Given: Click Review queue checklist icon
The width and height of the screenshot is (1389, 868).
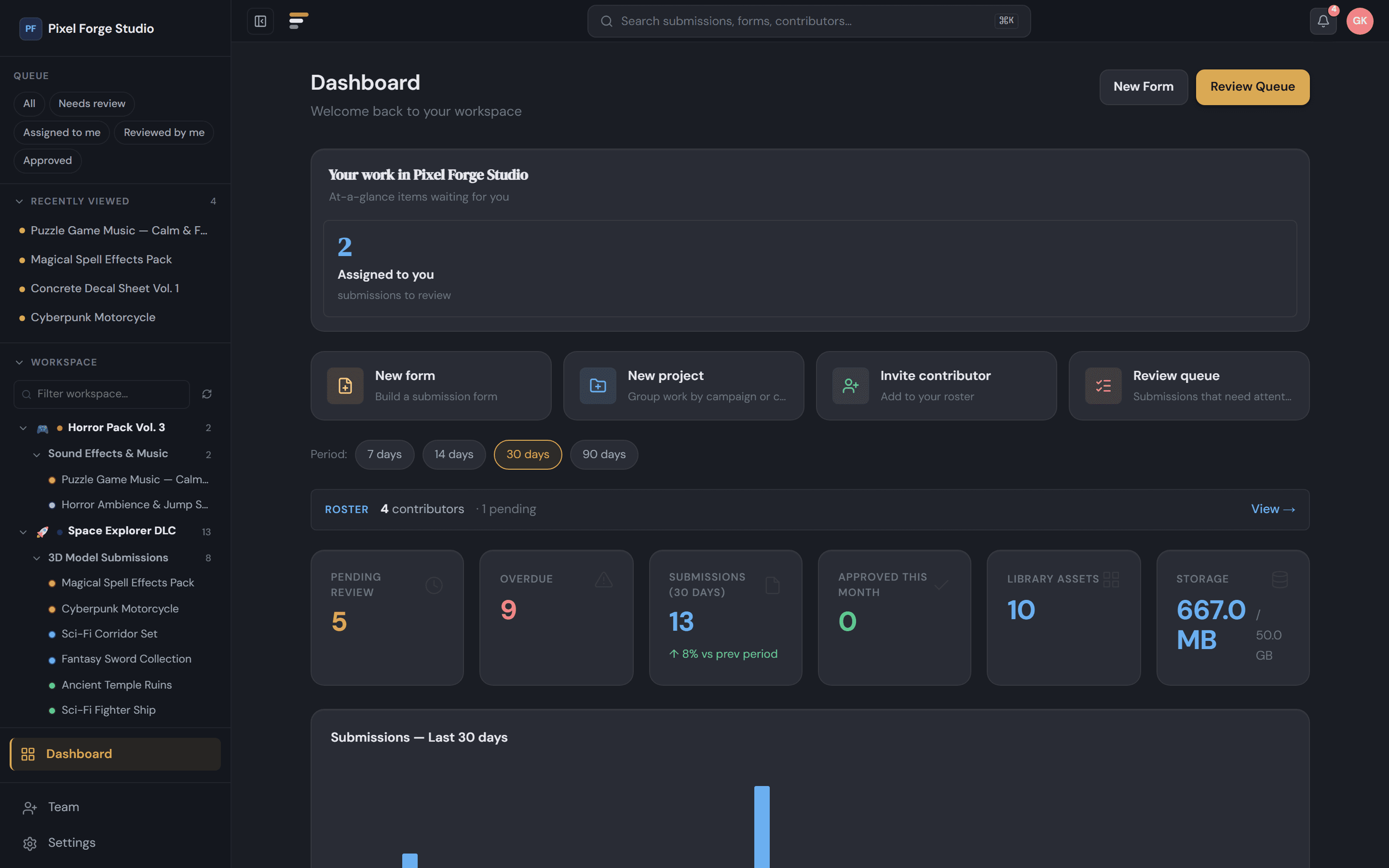Looking at the screenshot, I should pos(1103,386).
